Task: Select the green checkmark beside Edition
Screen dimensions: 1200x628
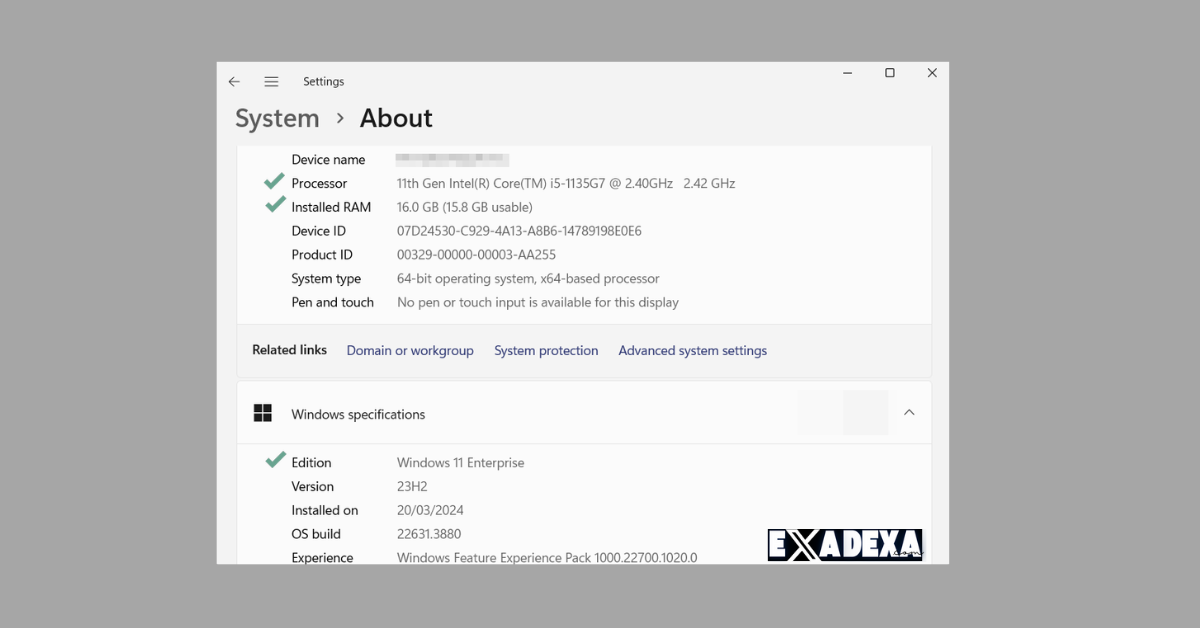Action: (x=275, y=460)
